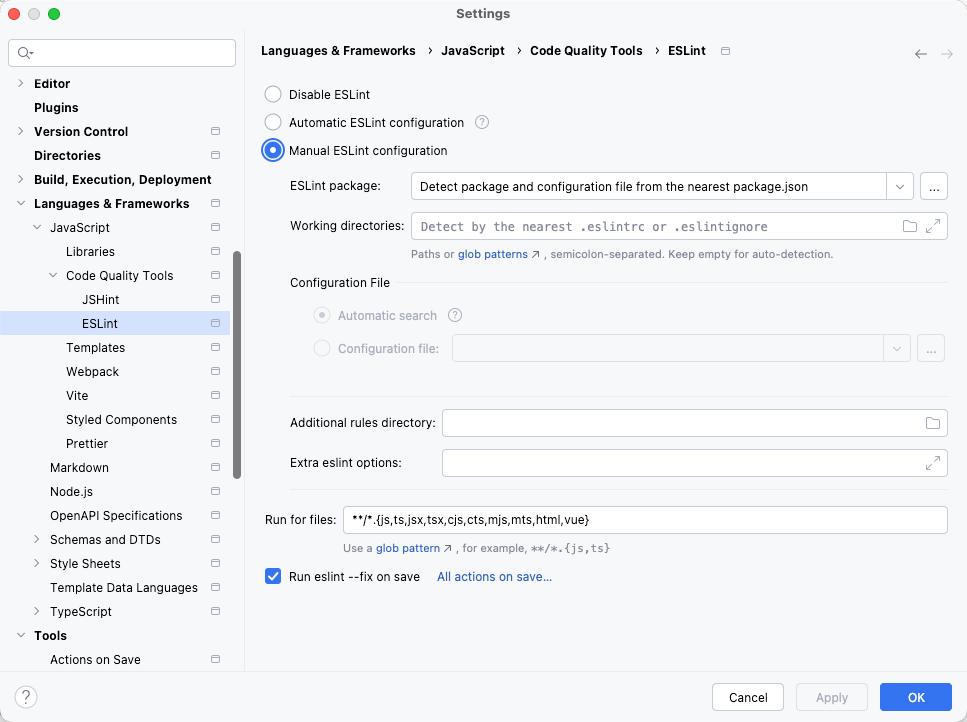Click the back navigation arrow
The image size is (967, 722).
tap(920, 54)
